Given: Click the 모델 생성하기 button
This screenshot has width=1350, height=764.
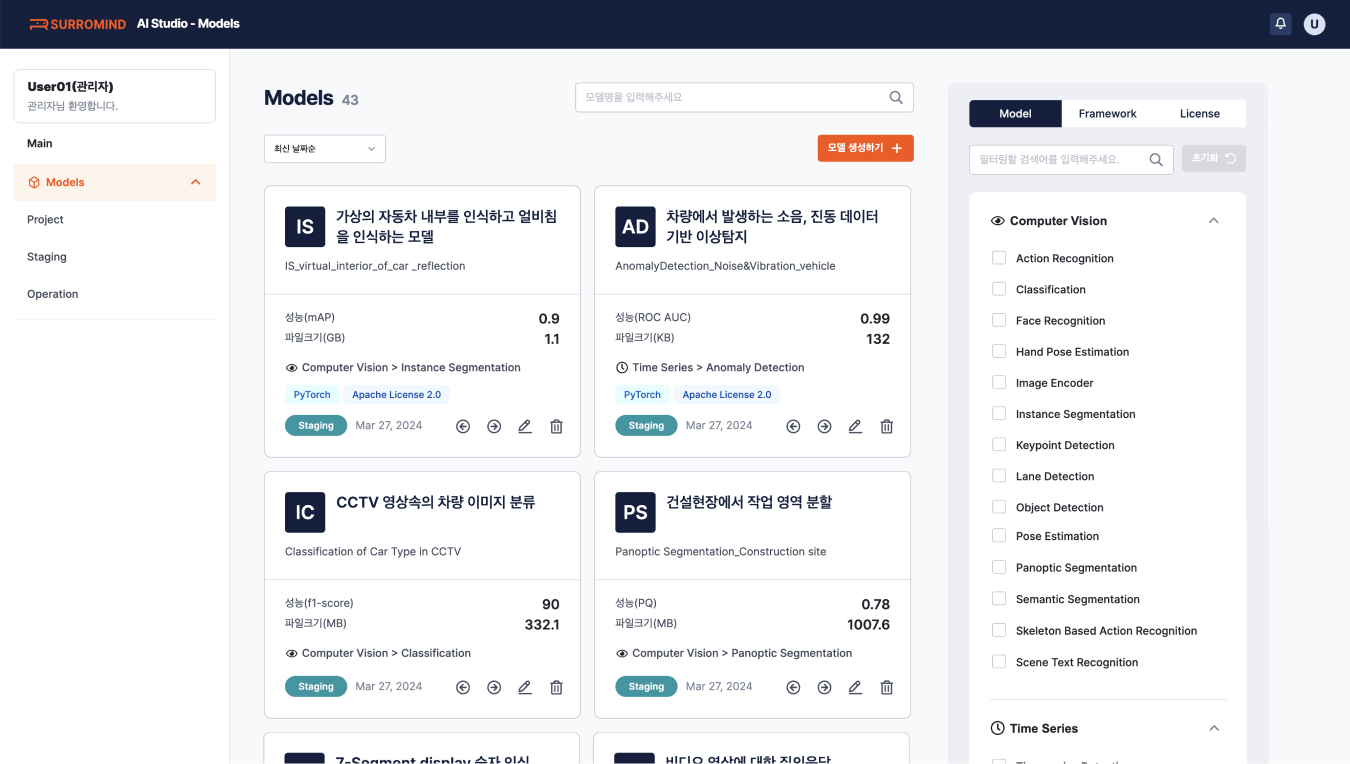Looking at the screenshot, I should pos(865,147).
